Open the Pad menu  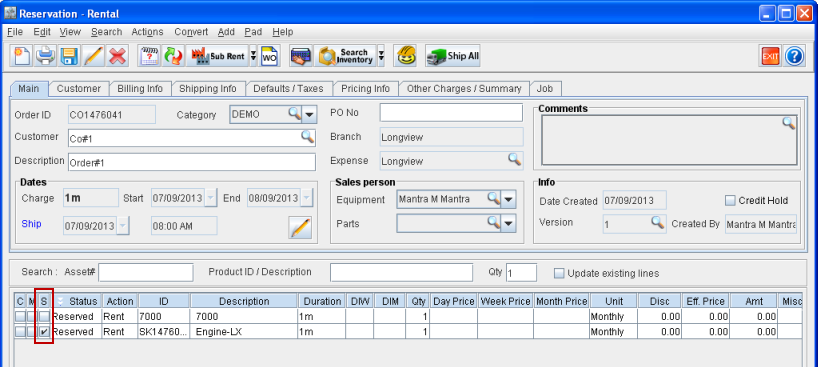point(253,32)
